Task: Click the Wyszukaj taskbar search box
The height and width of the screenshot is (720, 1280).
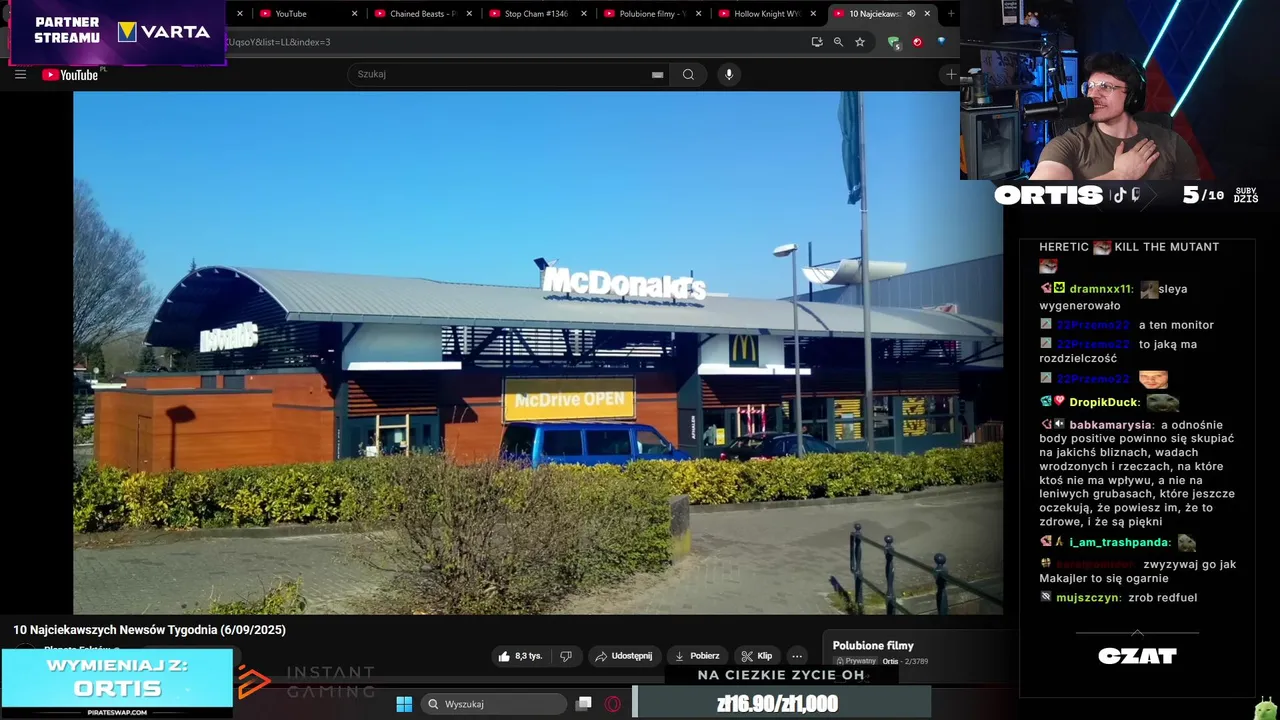Action: pyautogui.click(x=494, y=704)
